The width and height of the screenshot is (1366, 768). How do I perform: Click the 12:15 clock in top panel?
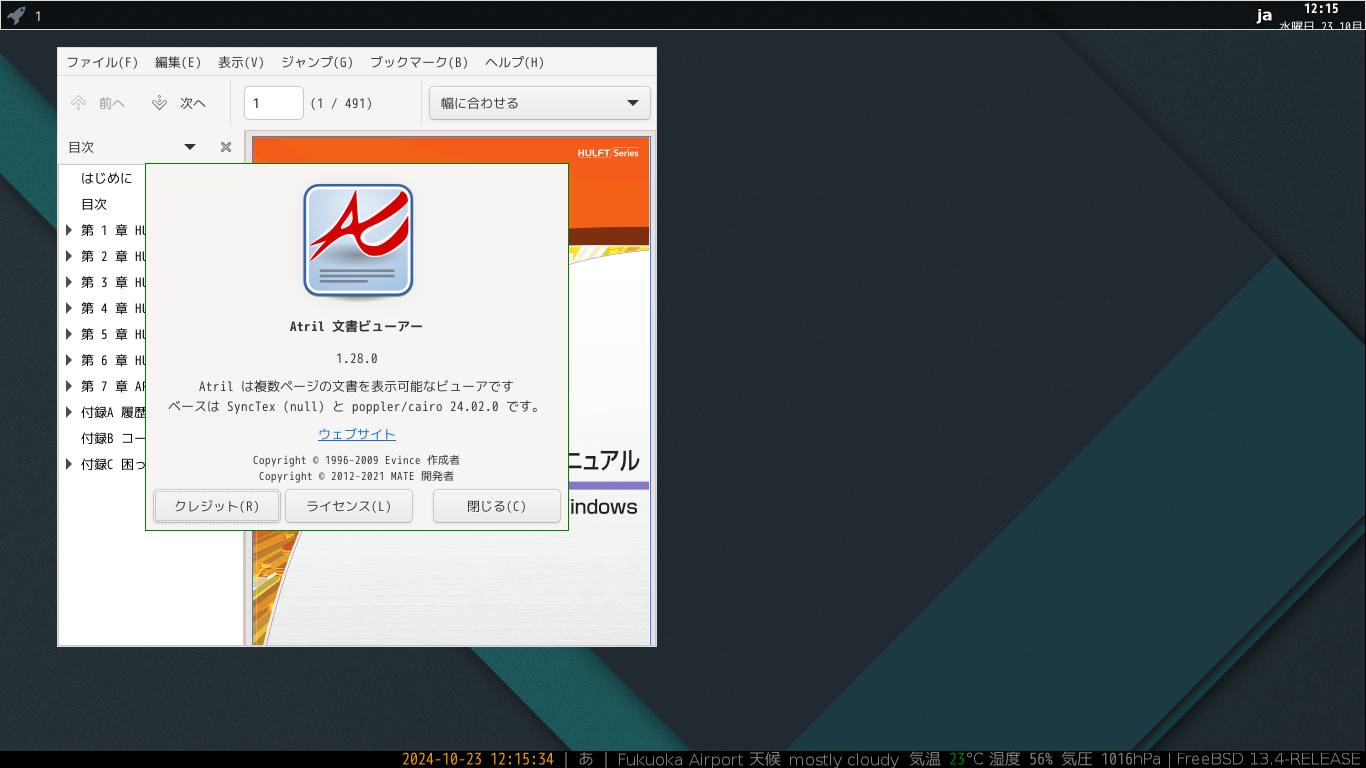(x=1321, y=8)
